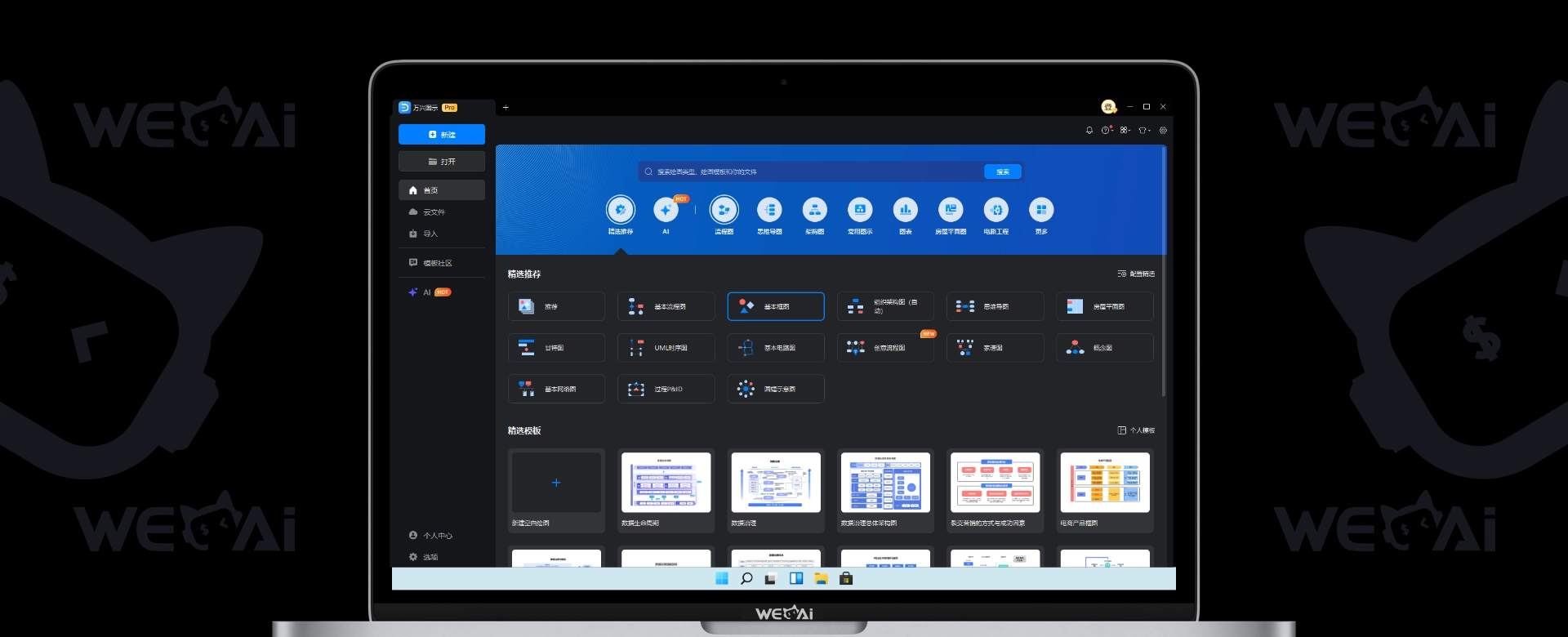Screen dimensions: 1568x637
Task: Open the 创意流程图 card with NEW badge
Action: click(885, 348)
